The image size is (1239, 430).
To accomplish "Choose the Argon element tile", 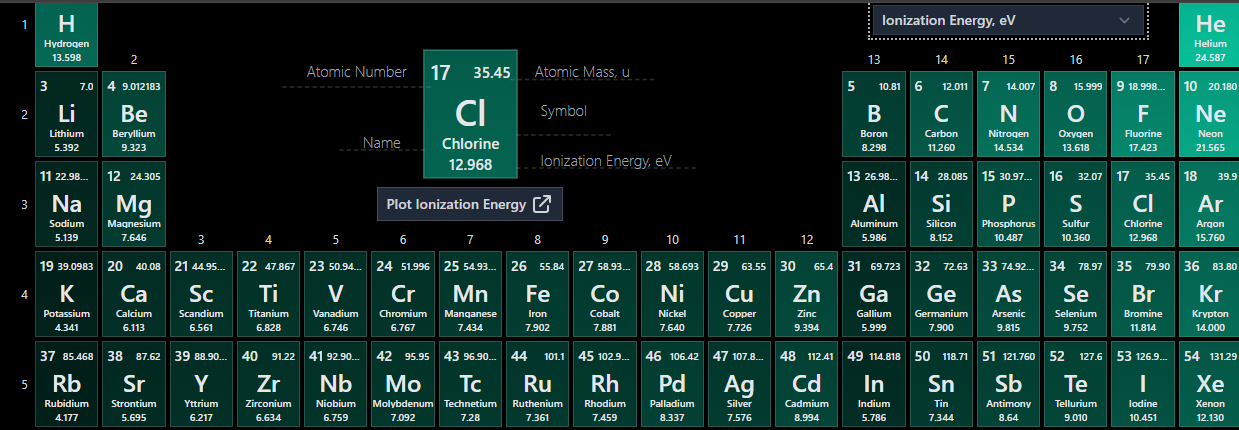I will (x=1210, y=205).
